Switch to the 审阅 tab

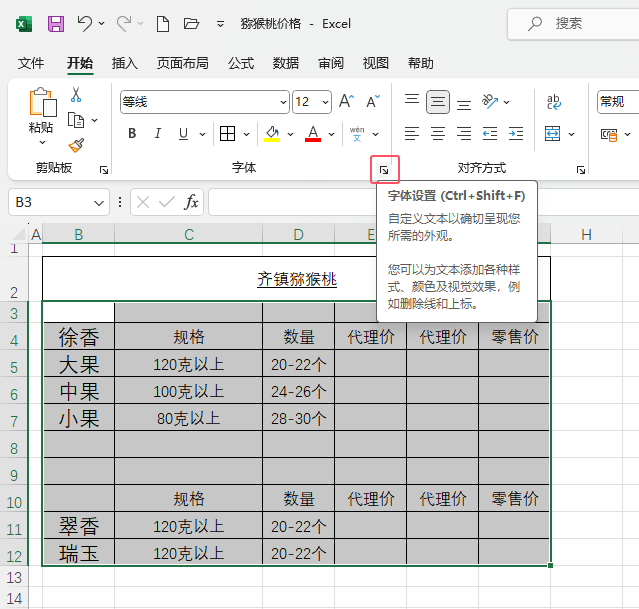pos(331,63)
